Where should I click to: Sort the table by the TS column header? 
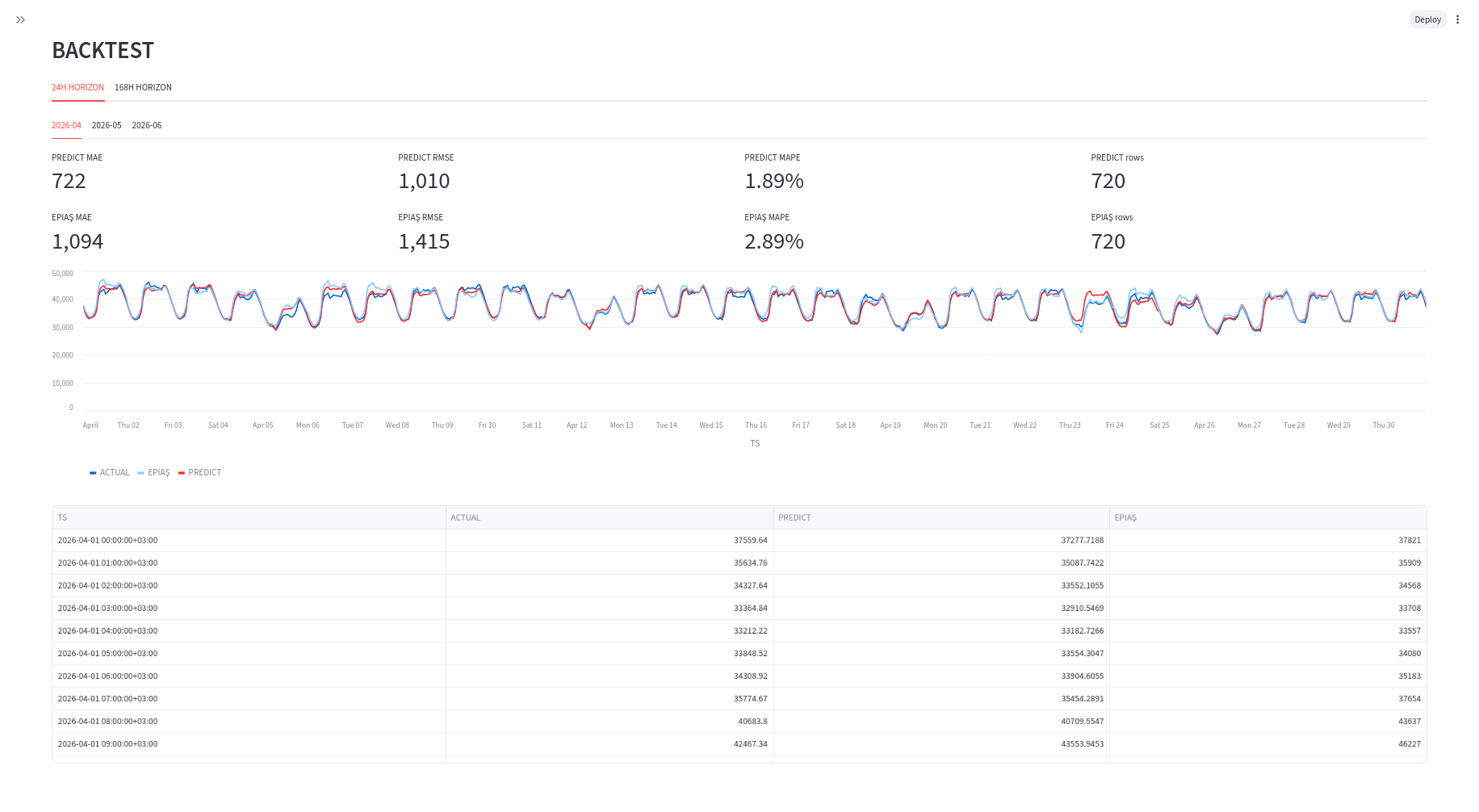(x=249, y=517)
